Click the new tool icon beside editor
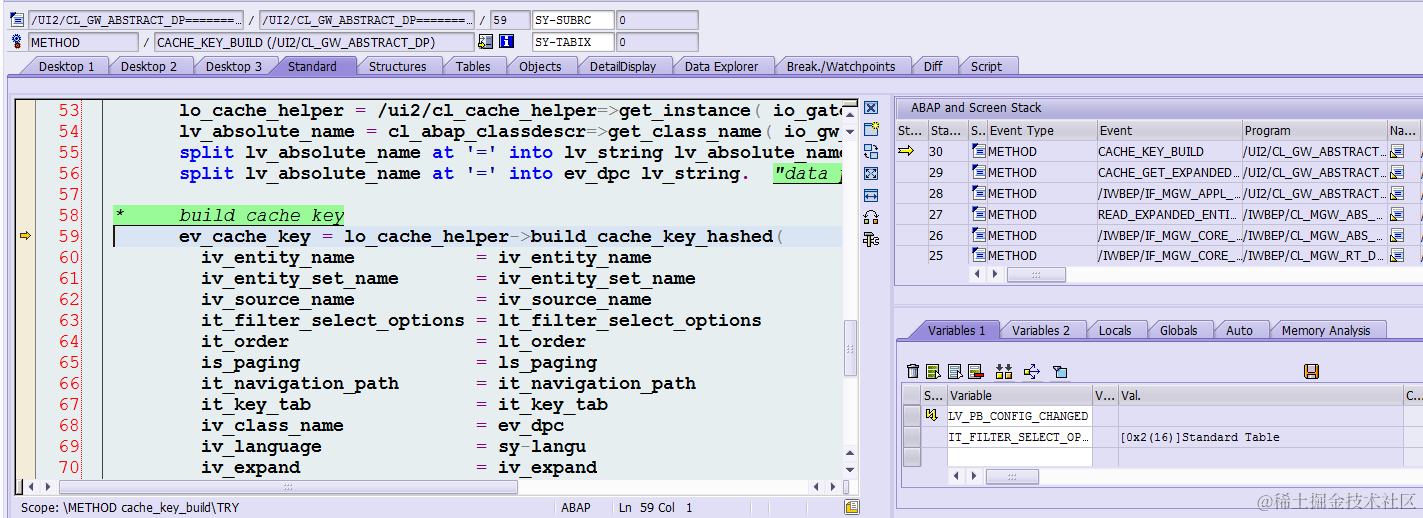The image size is (1423, 518). click(870, 129)
